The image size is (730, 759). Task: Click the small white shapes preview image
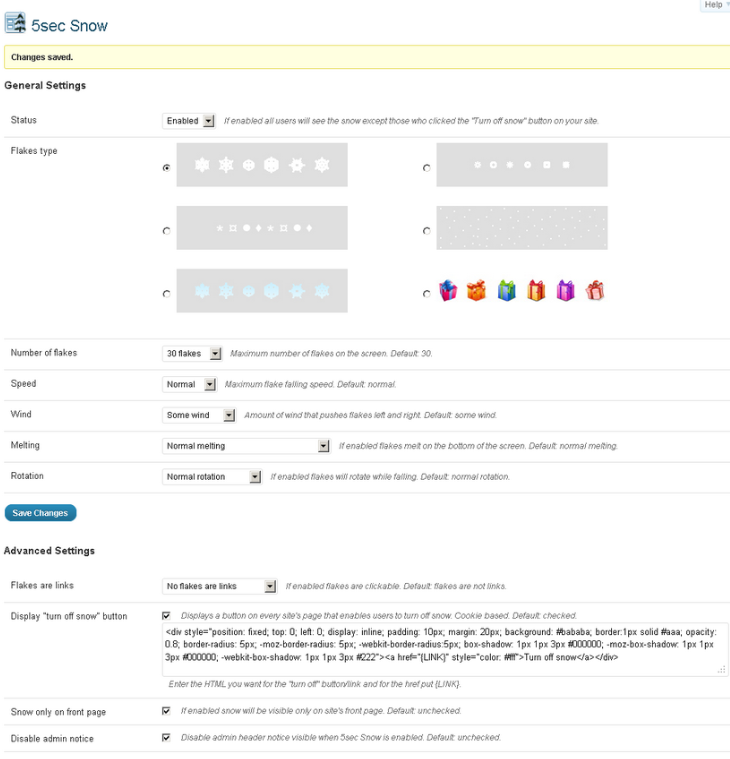[522, 165]
